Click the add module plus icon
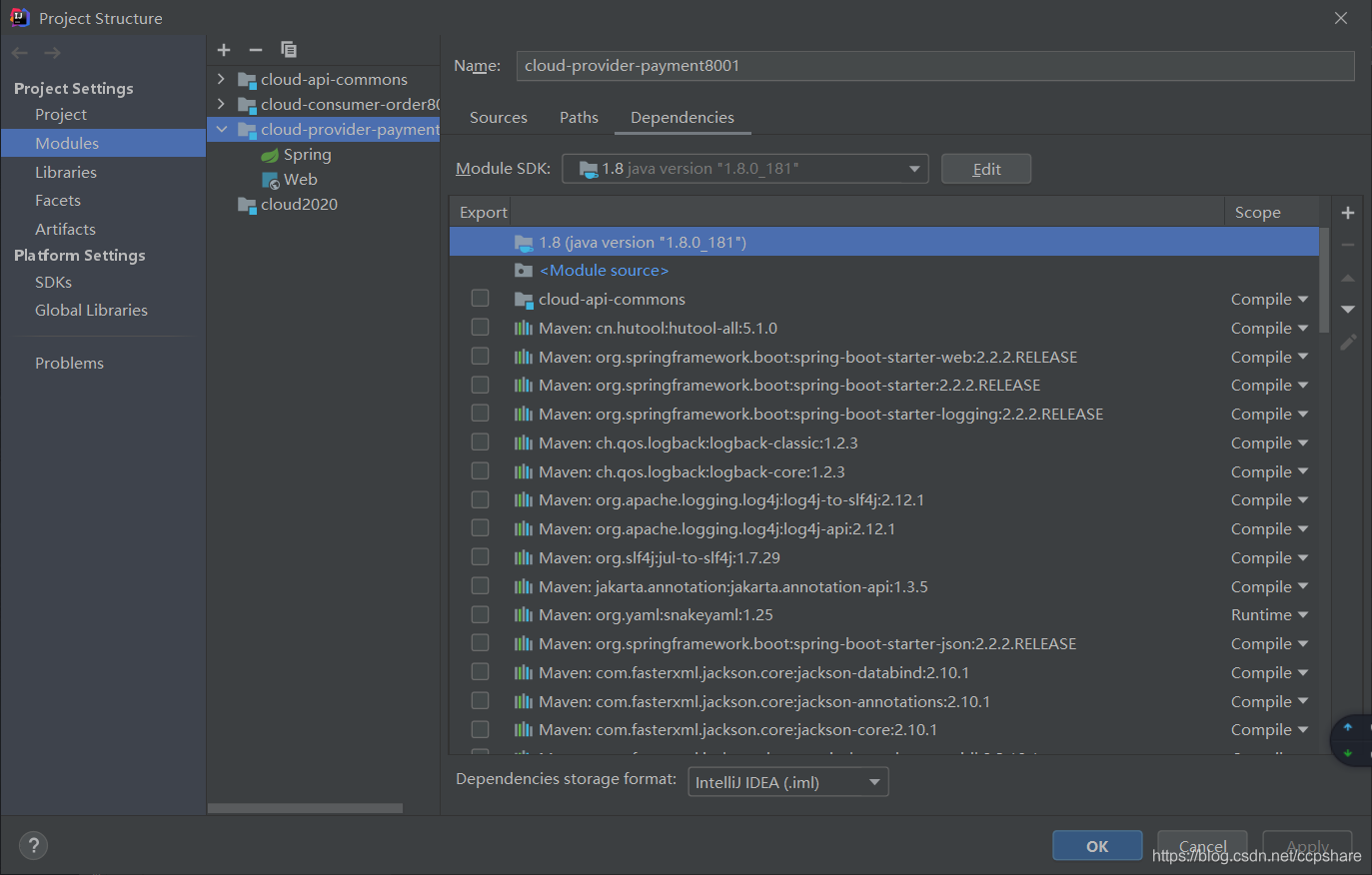1372x875 pixels. coord(224,50)
